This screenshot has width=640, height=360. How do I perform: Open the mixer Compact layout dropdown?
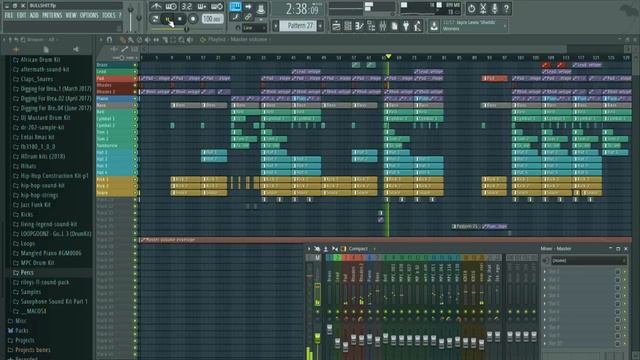358,249
